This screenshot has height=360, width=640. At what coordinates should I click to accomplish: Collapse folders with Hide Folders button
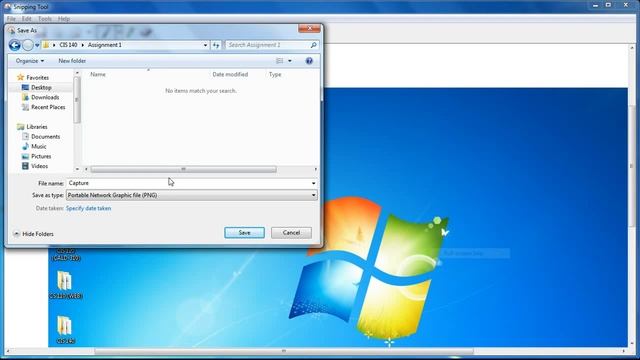pyautogui.click(x=33, y=234)
